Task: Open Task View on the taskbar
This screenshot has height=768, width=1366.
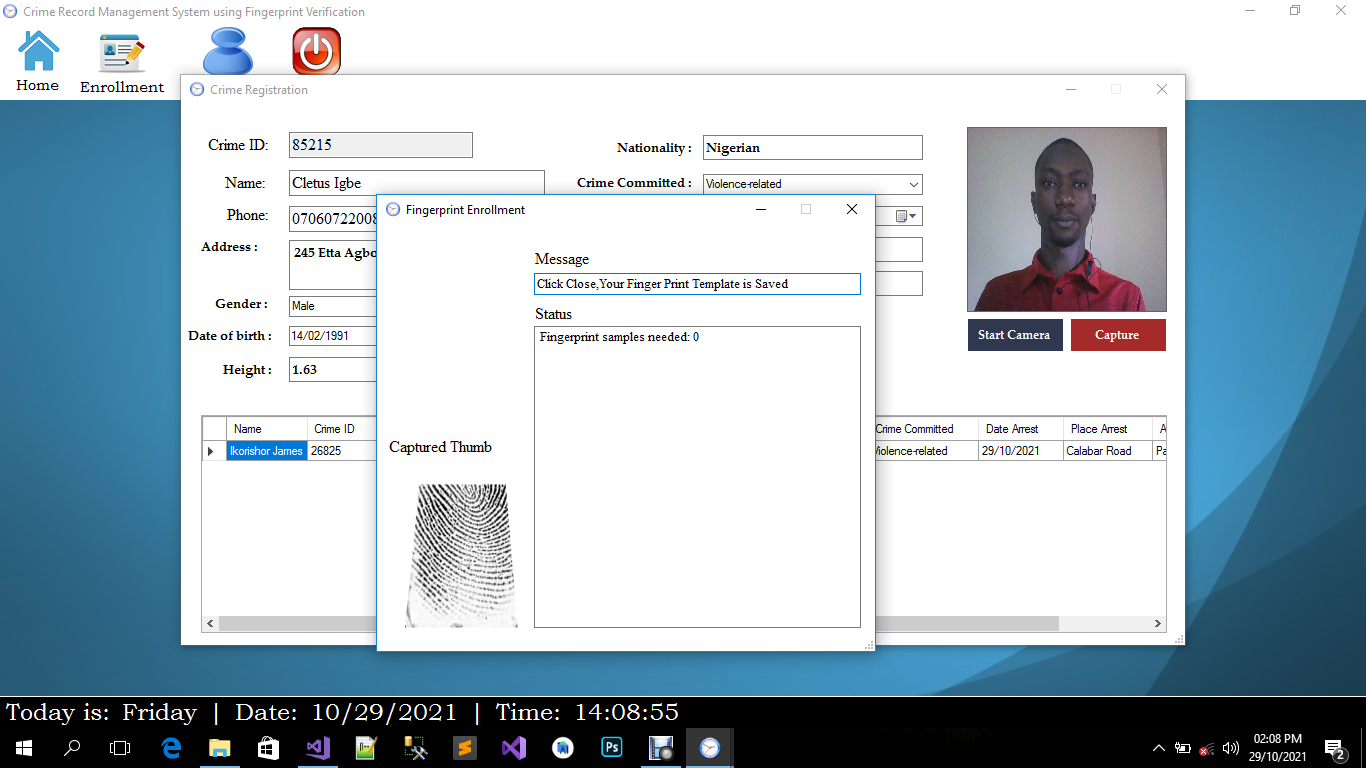Action: point(120,748)
